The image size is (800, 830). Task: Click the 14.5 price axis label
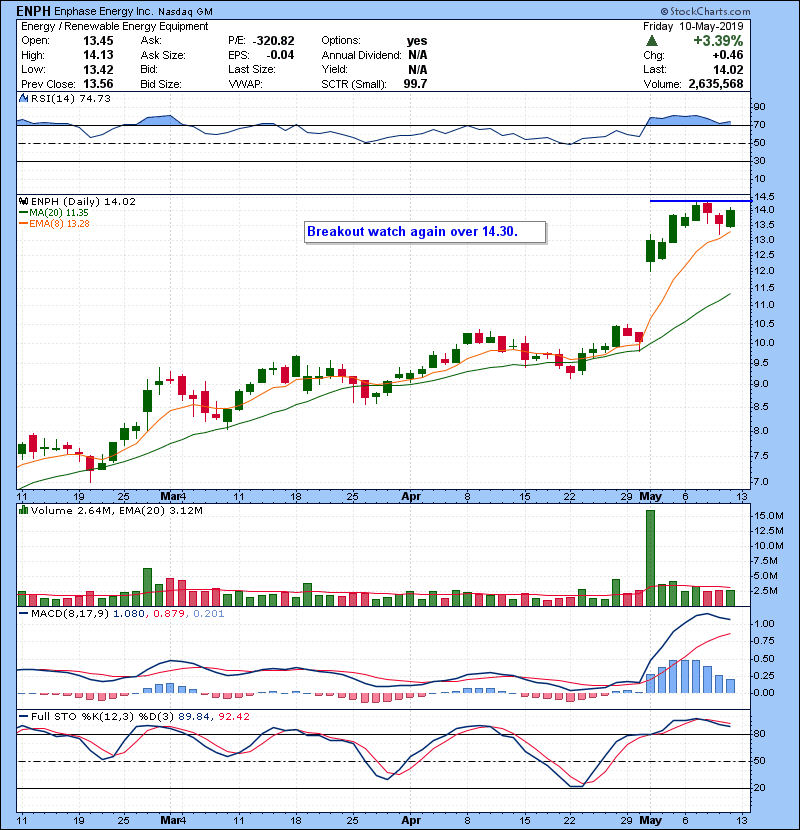click(764, 196)
